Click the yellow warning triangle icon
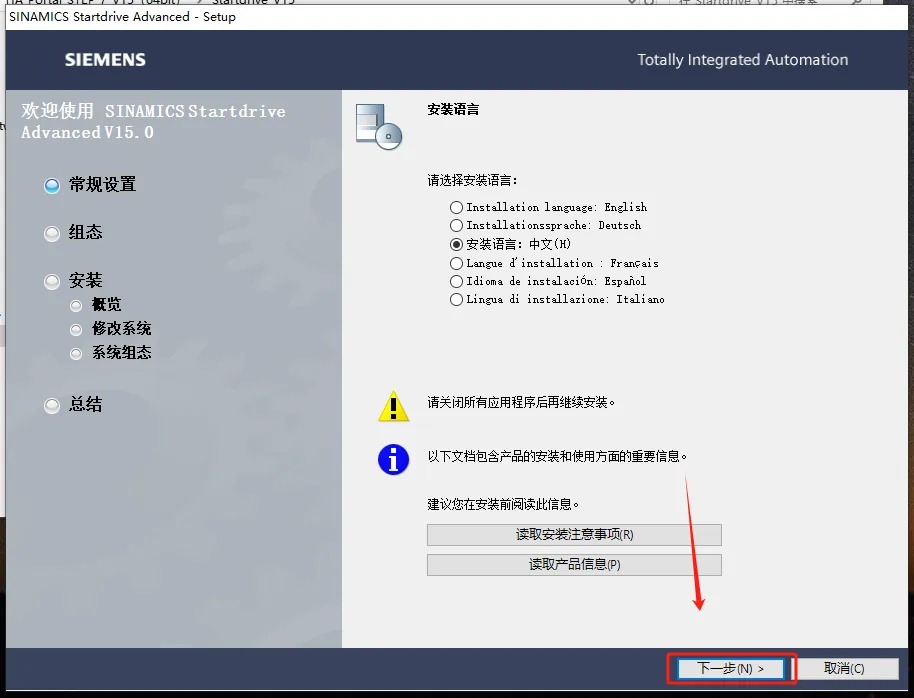The image size is (914, 698). point(393,406)
